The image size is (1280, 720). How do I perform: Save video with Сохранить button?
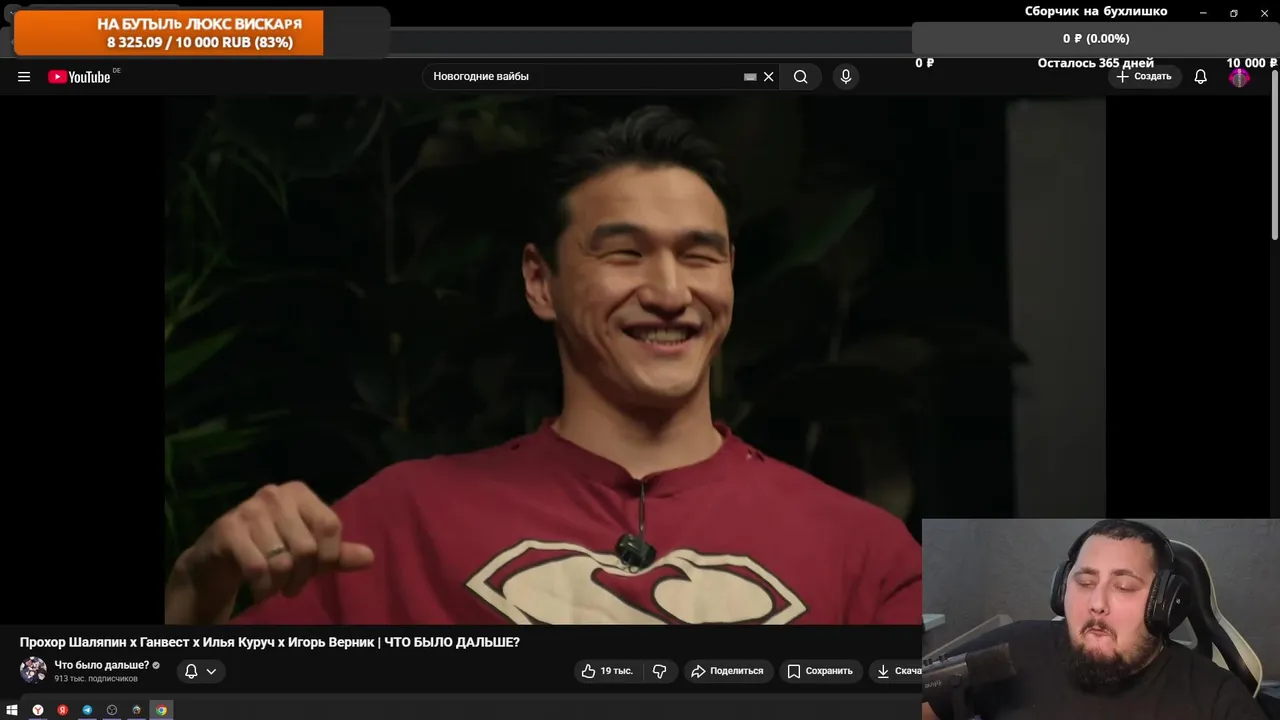pyautogui.click(x=820, y=671)
